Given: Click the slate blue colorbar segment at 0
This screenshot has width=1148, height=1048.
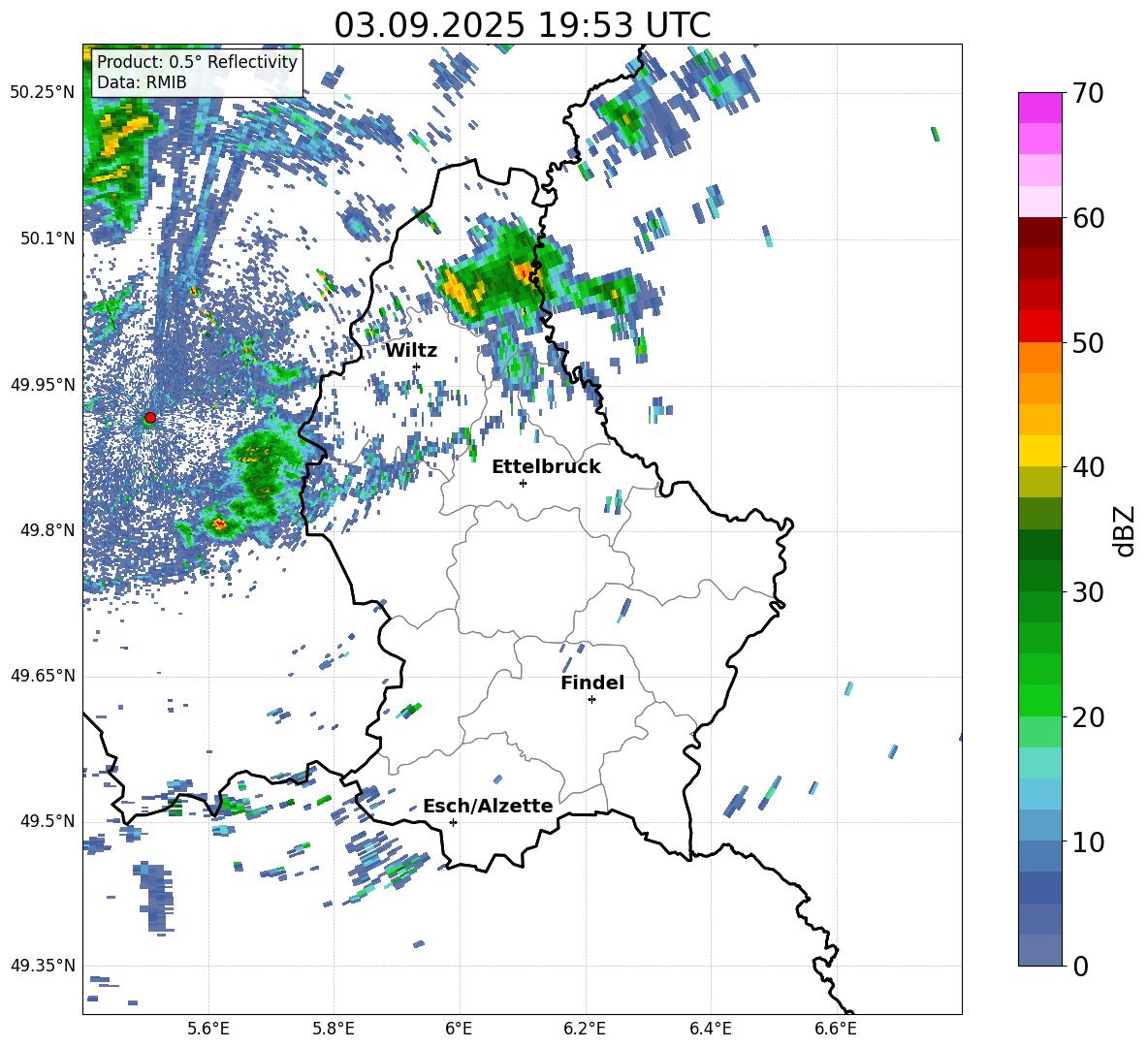Looking at the screenshot, I should [x=1039, y=950].
